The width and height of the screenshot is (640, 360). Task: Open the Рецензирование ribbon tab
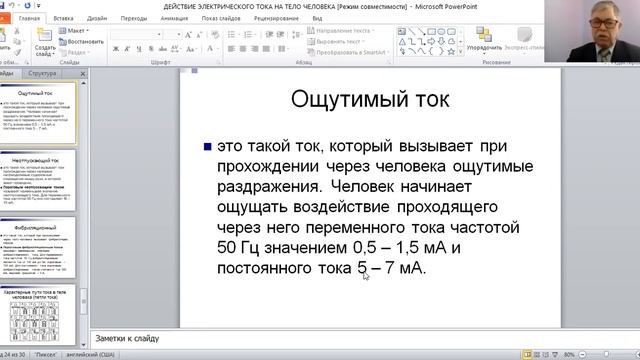(276, 18)
